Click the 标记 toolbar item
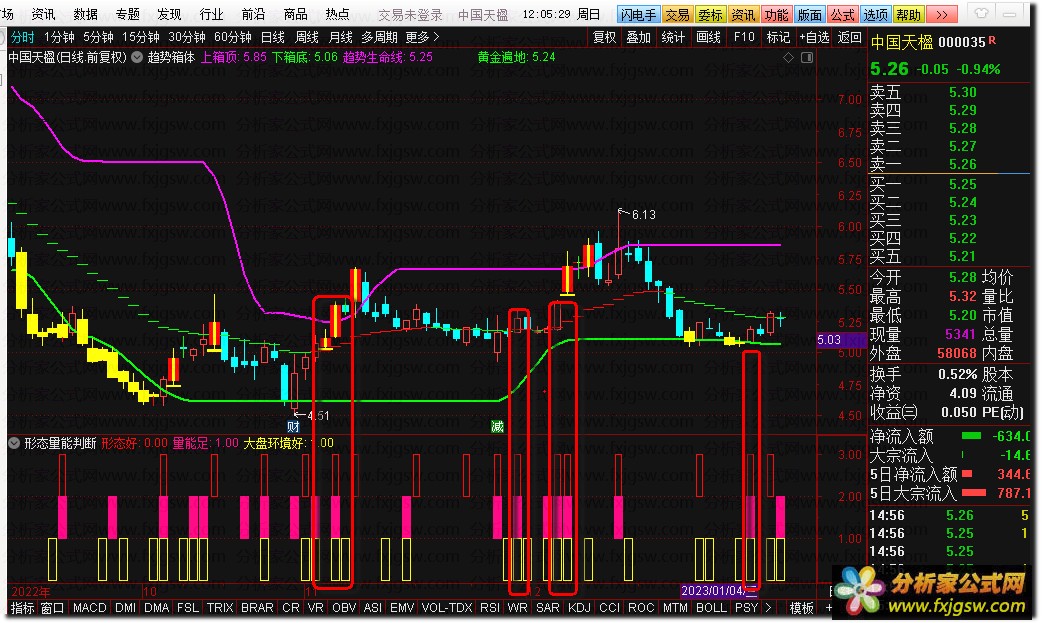The height and width of the screenshot is (623, 1042). click(x=778, y=37)
